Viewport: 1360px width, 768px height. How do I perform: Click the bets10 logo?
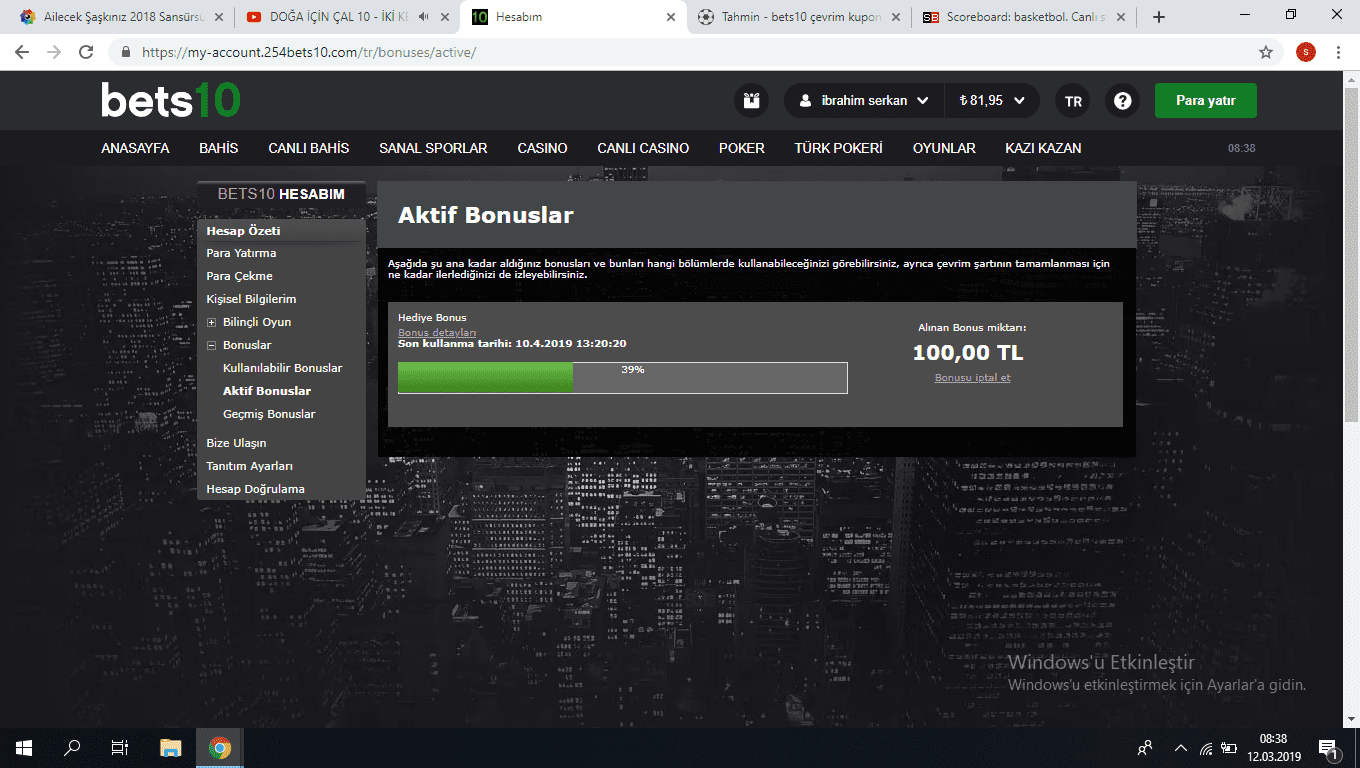(x=171, y=100)
